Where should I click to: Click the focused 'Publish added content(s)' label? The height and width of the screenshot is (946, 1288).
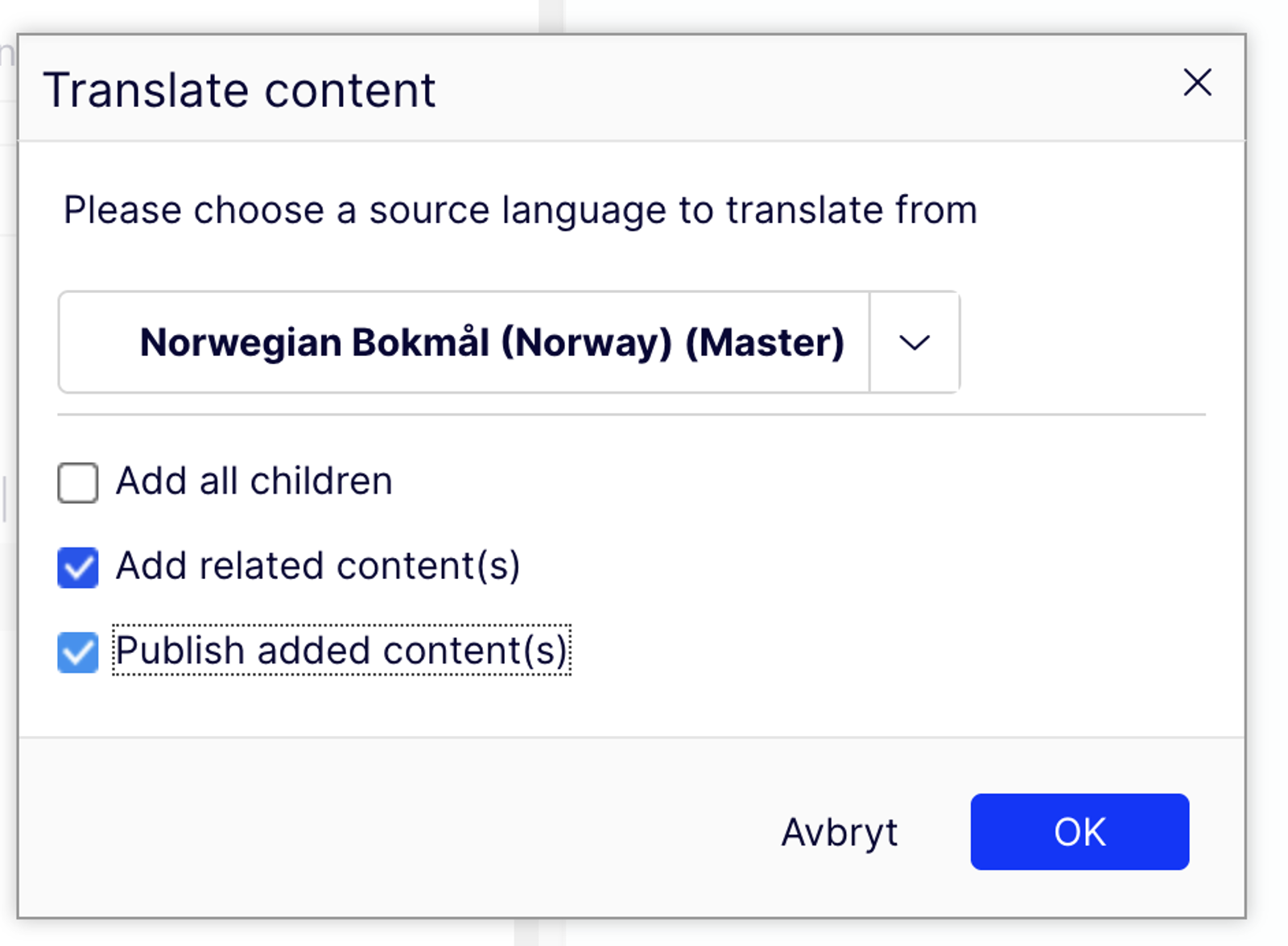341,651
